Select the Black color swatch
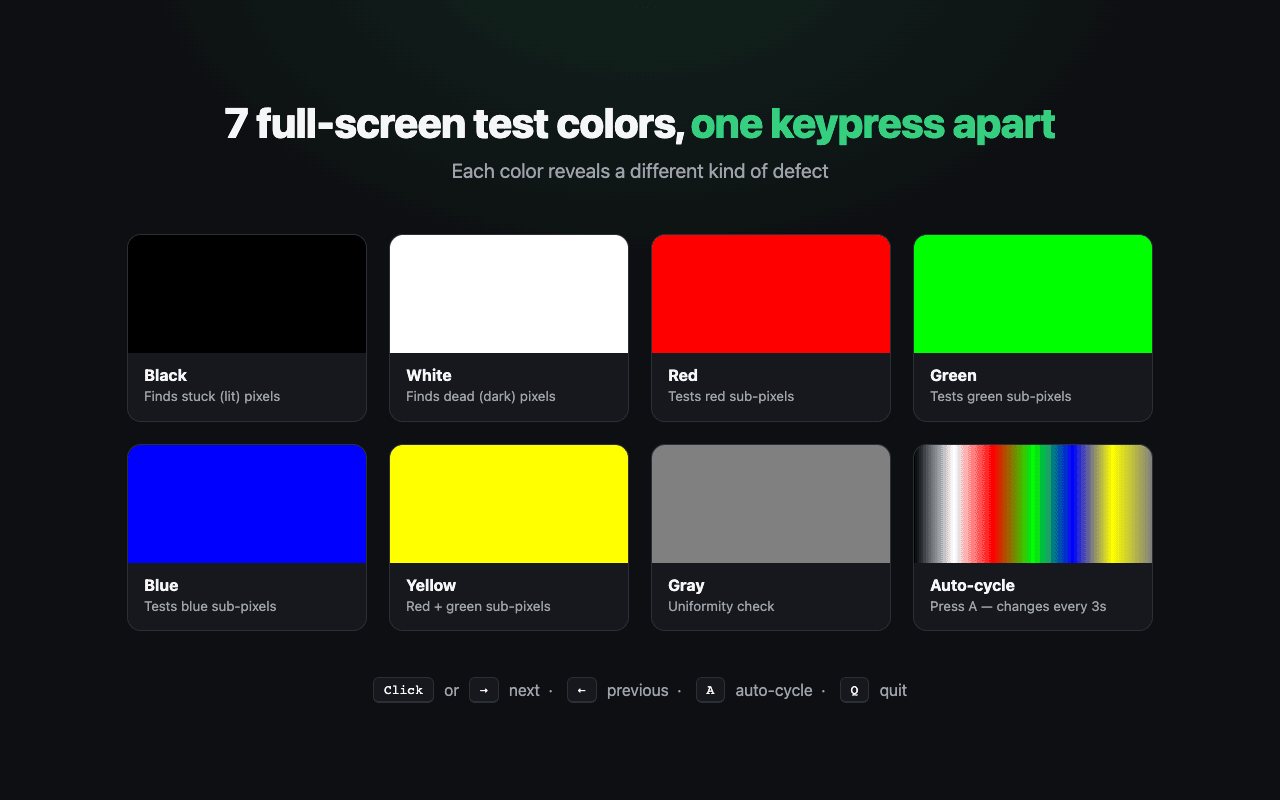This screenshot has height=800, width=1280. pos(247,294)
